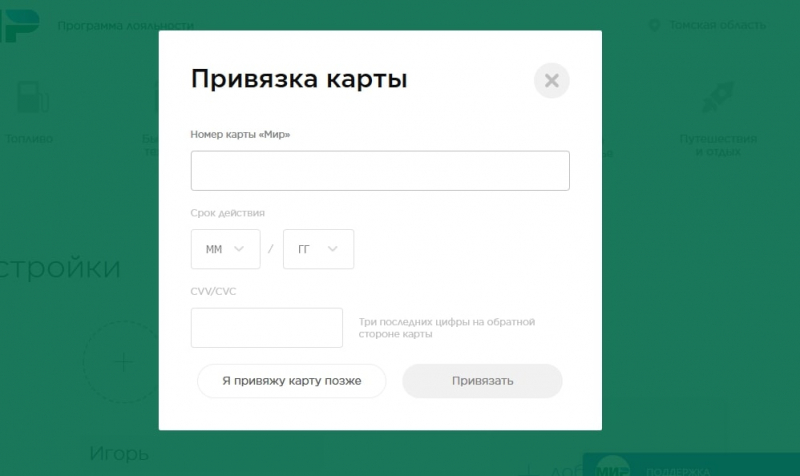Click the CVV hint text Три последних цифры
This screenshot has width=800, height=476.
[446, 328]
